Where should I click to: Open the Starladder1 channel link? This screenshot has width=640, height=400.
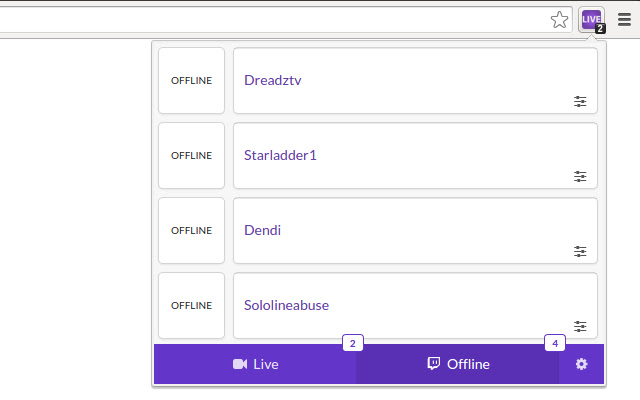pyautogui.click(x=280, y=155)
